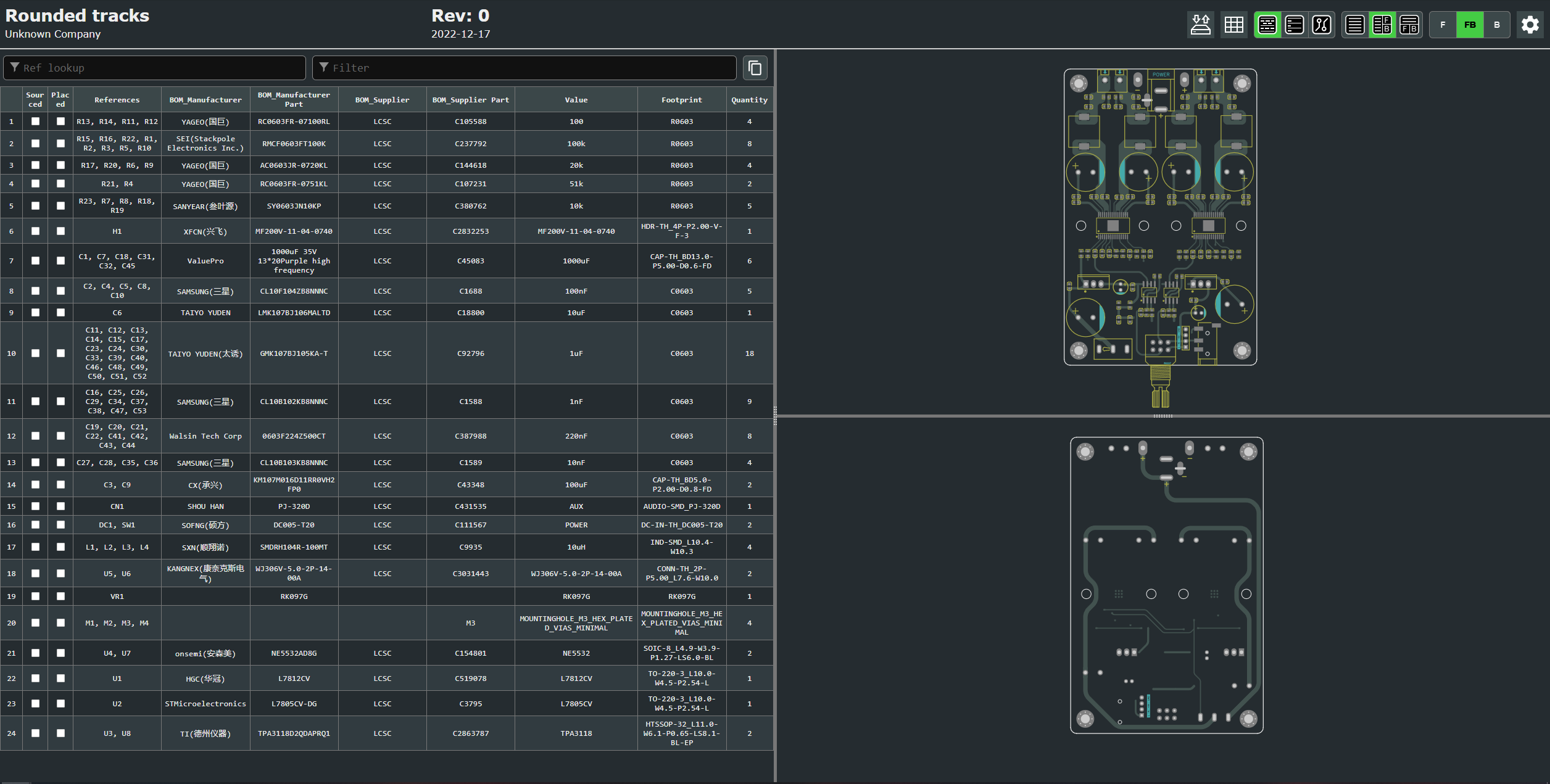The height and width of the screenshot is (784, 1550).
Task: Switch to ungrouped BOM mode icon
Action: click(1295, 25)
